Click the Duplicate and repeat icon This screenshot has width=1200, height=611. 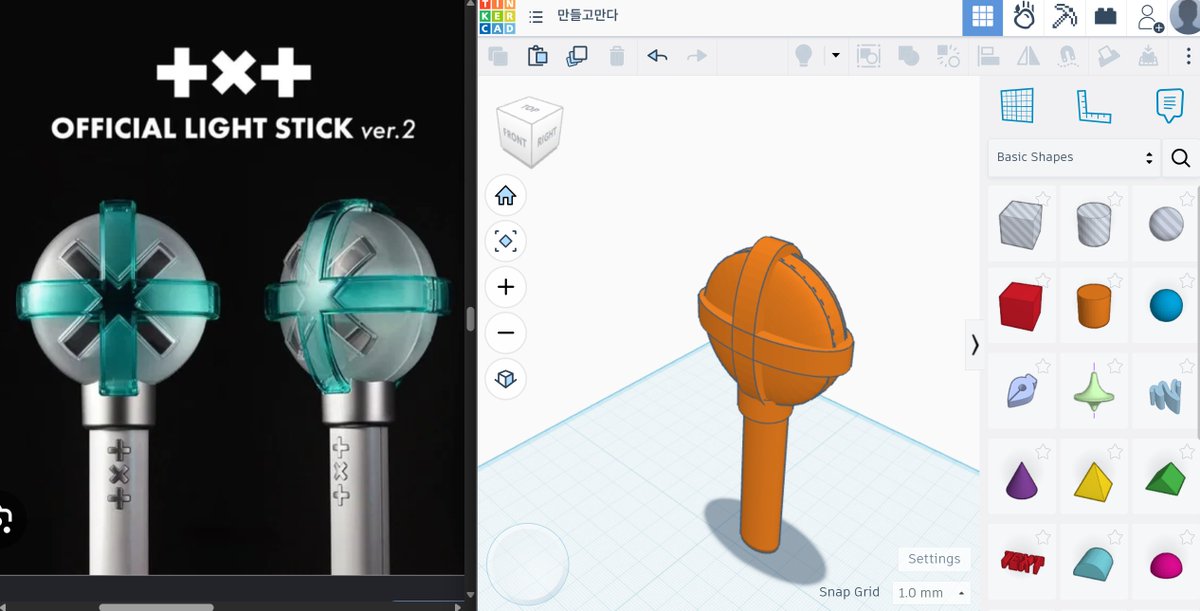pyautogui.click(x=576, y=56)
